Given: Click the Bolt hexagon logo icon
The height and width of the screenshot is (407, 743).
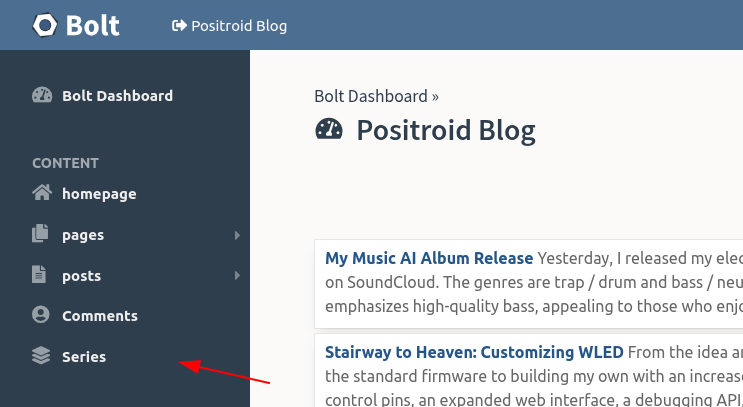Looking at the screenshot, I should coord(45,25).
